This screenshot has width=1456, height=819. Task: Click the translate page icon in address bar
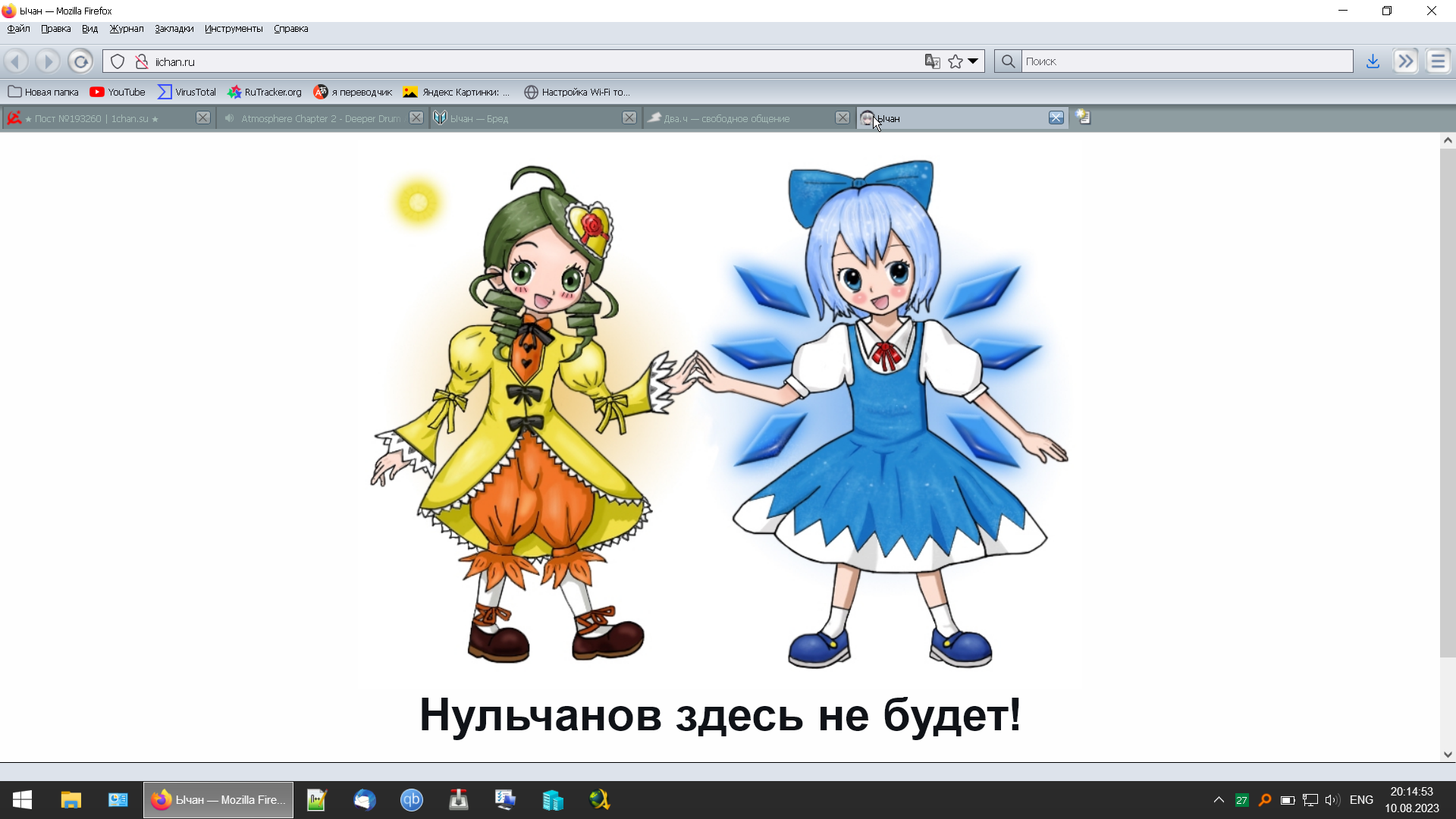click(933, 61)
